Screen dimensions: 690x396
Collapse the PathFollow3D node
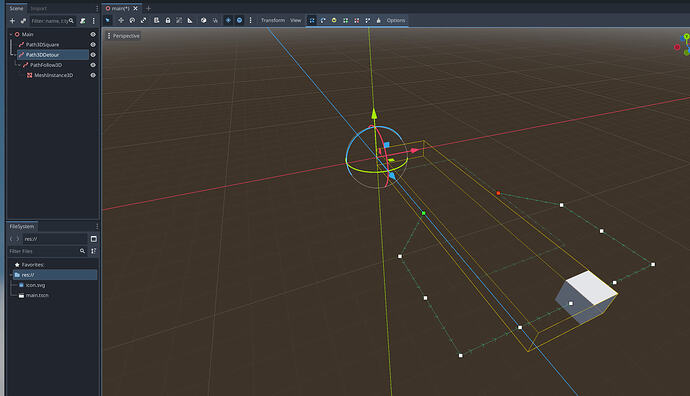pos(19,65)
